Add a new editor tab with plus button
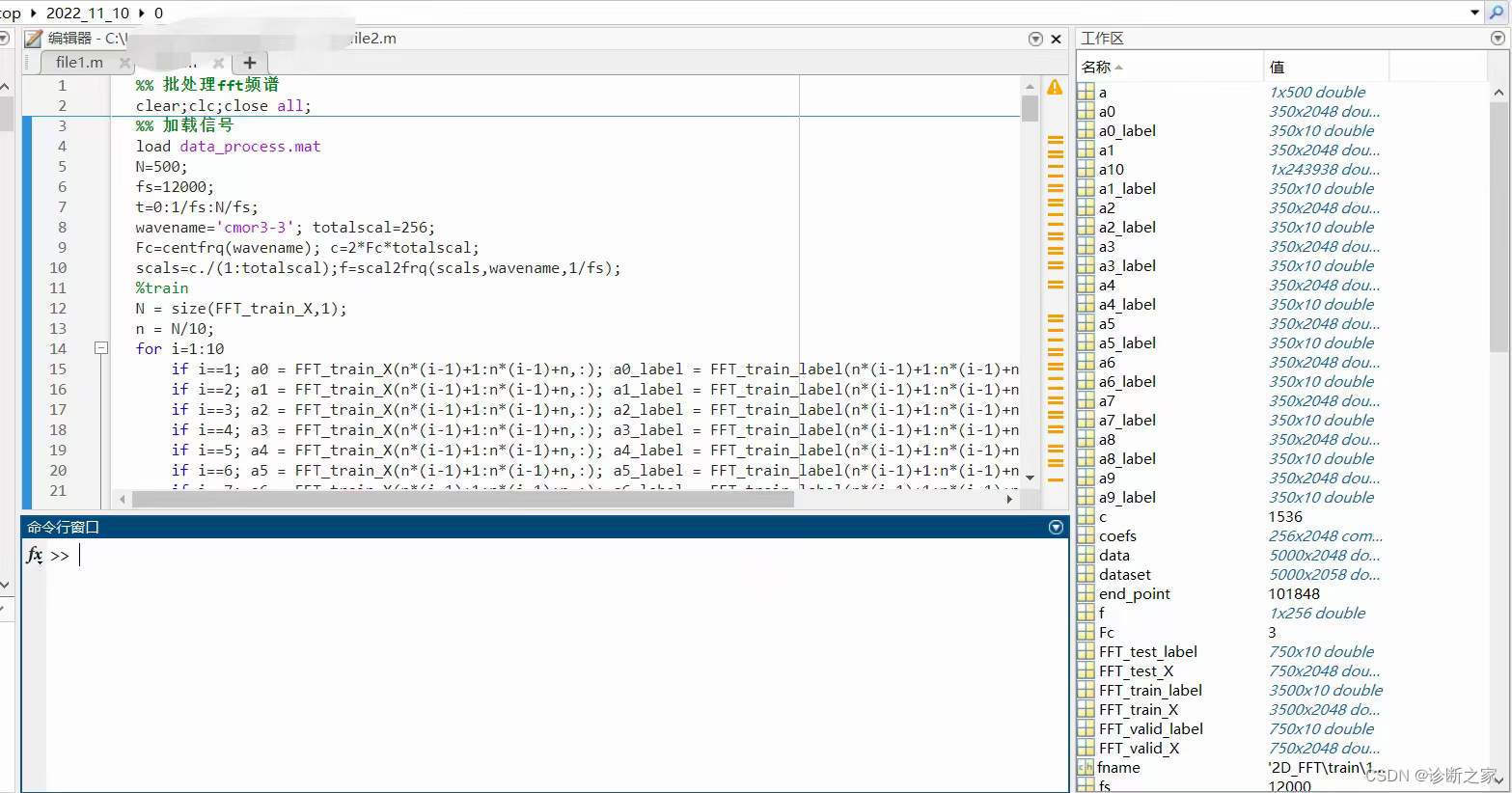The height and width of the screenshot is (793, 1512). pos(249,62)
